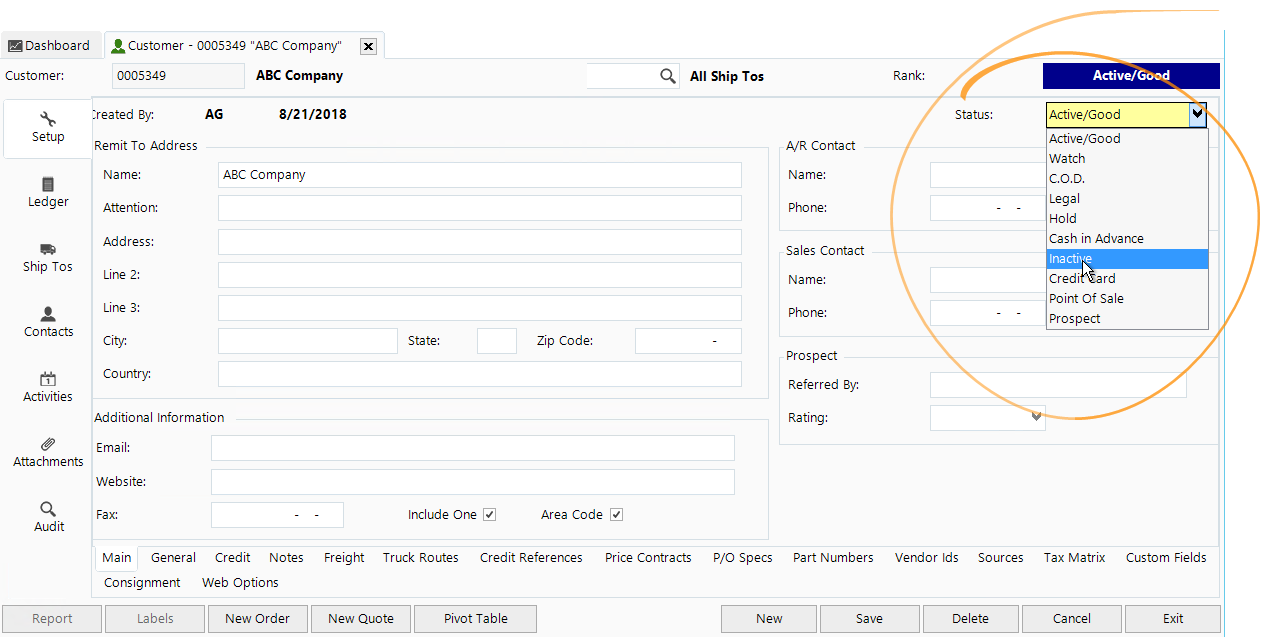Image resolution: width=1270 pixels, height=637 pixels.
Task: Open the Ledger sidebar section
Action: click(x=48, y=192)
